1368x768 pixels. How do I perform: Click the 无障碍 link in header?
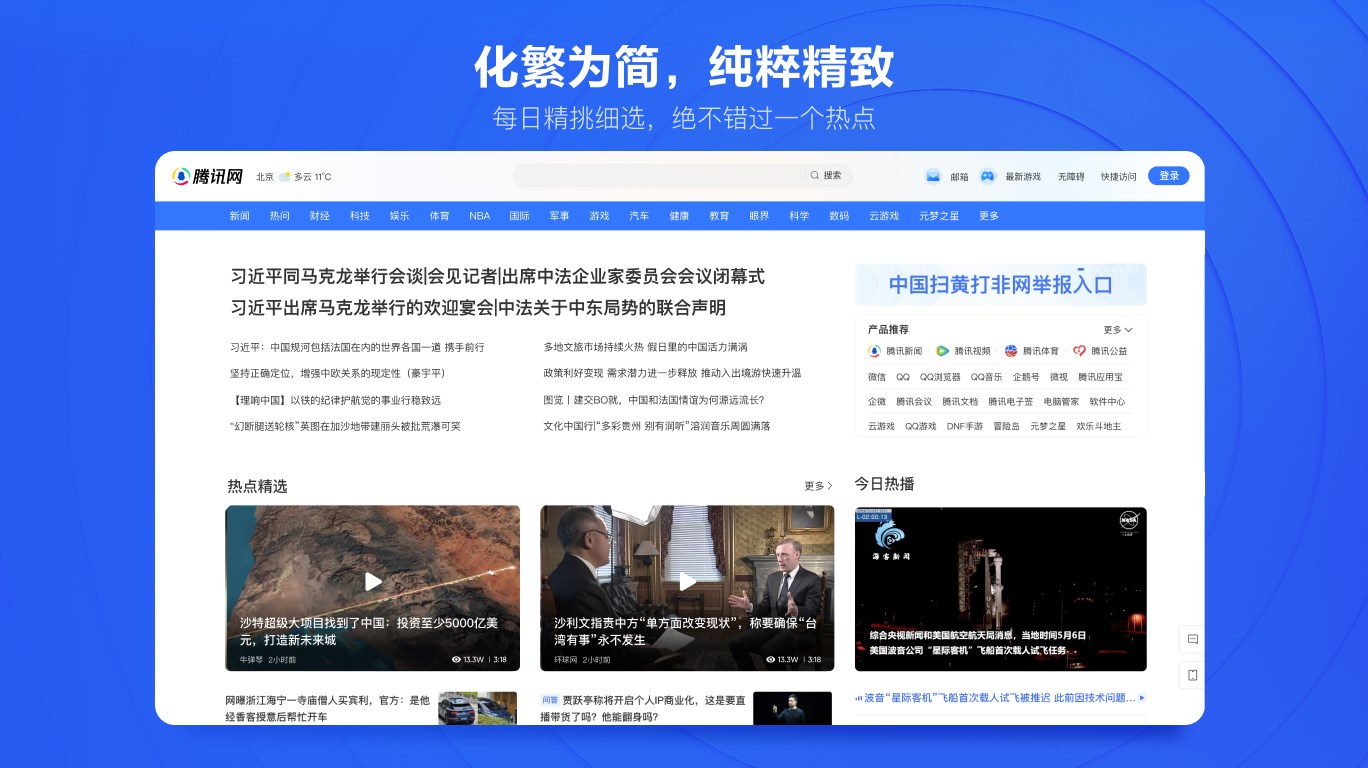[x=1071, y=177]
